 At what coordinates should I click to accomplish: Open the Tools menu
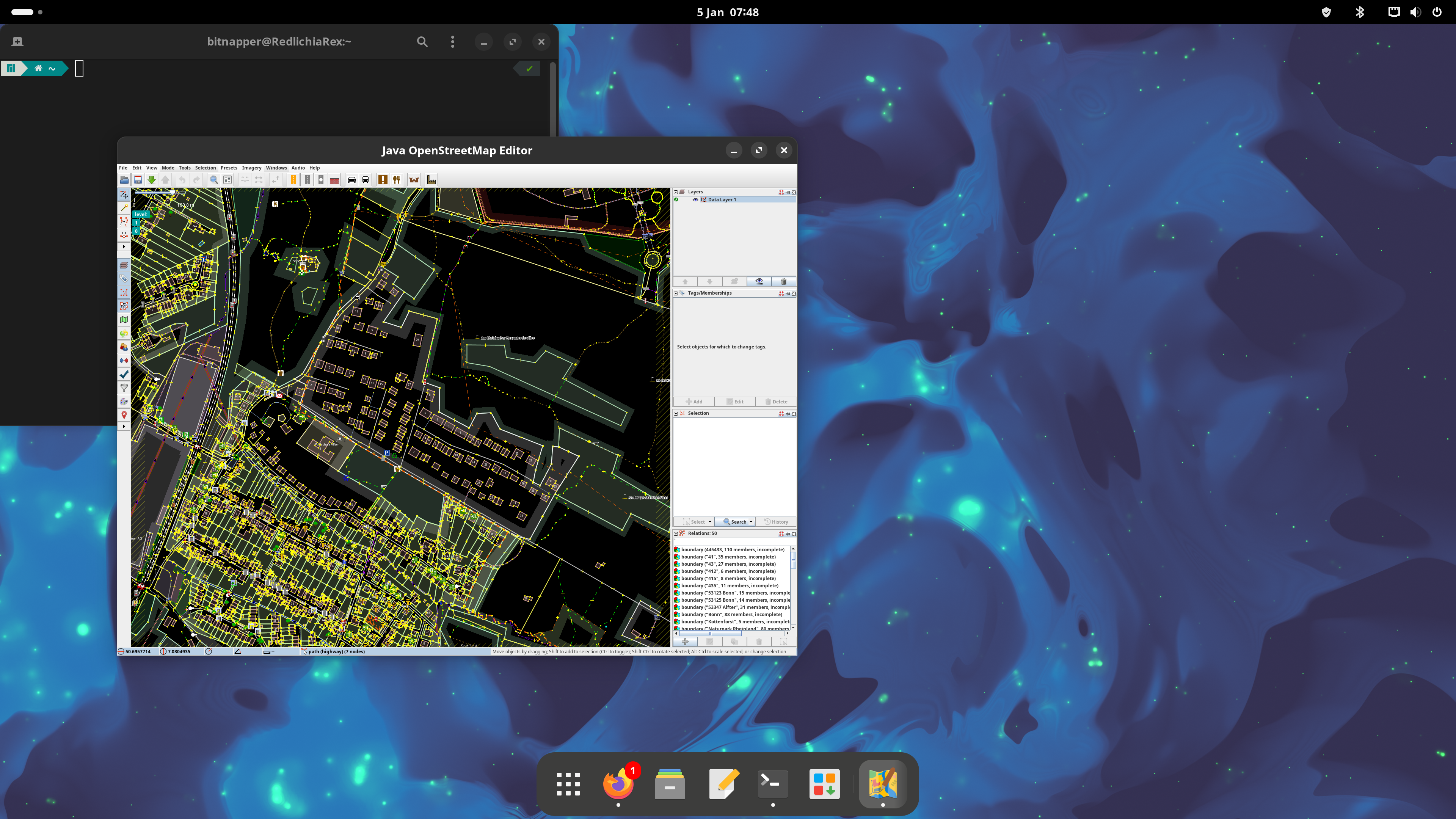(x=185, y=168)
